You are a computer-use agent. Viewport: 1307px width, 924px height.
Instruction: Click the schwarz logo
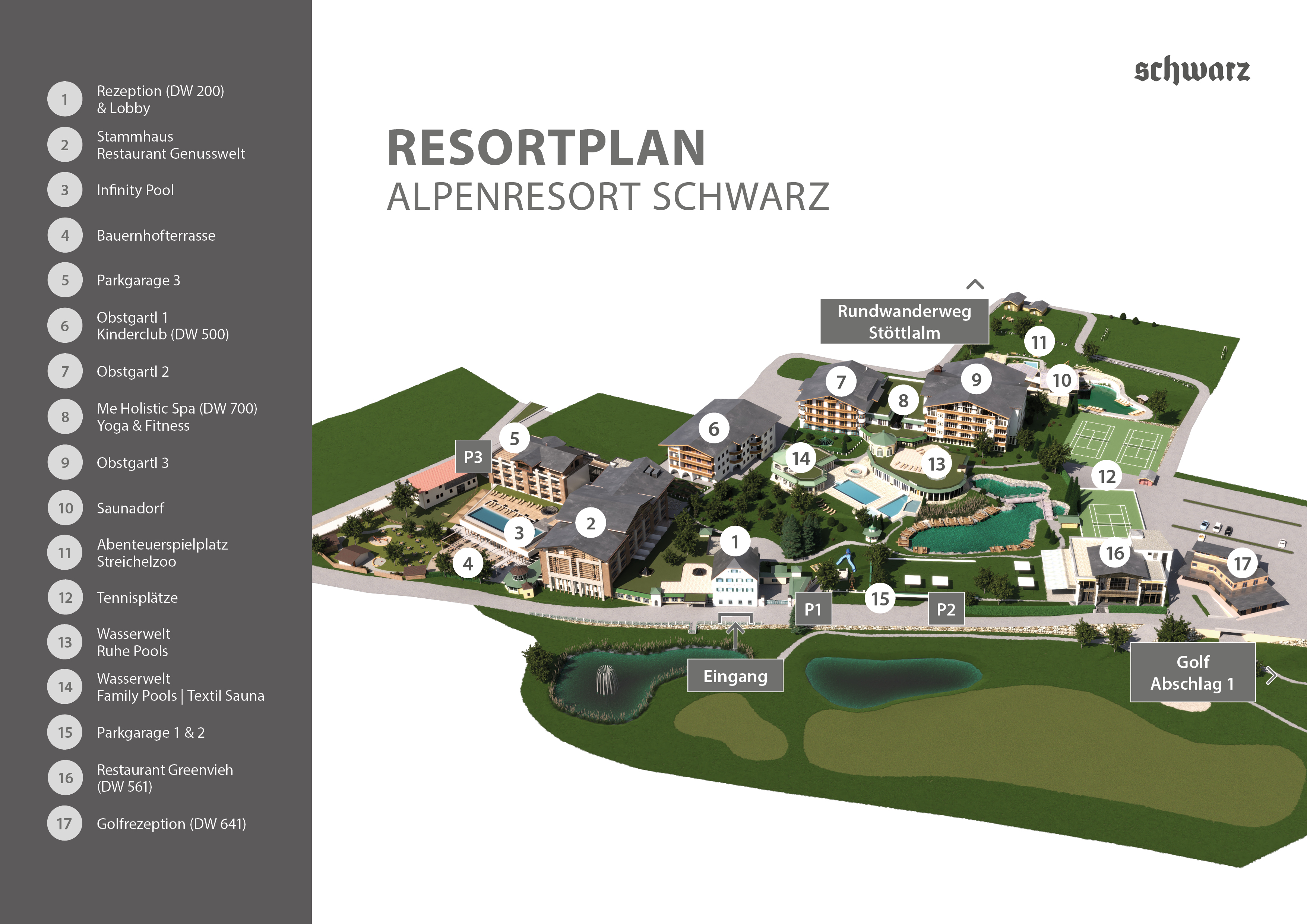[x=1192, y=70]
